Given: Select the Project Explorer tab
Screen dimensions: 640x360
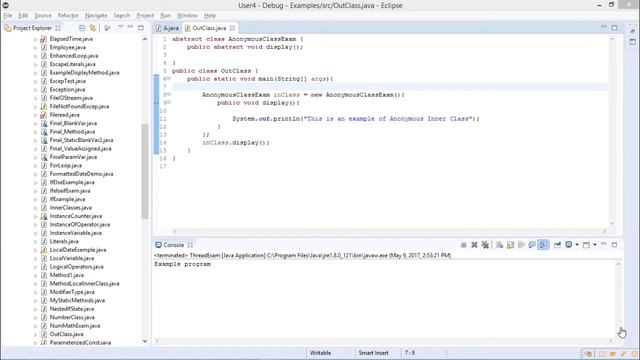Looking at the screenshot, I should pos(32,28).
